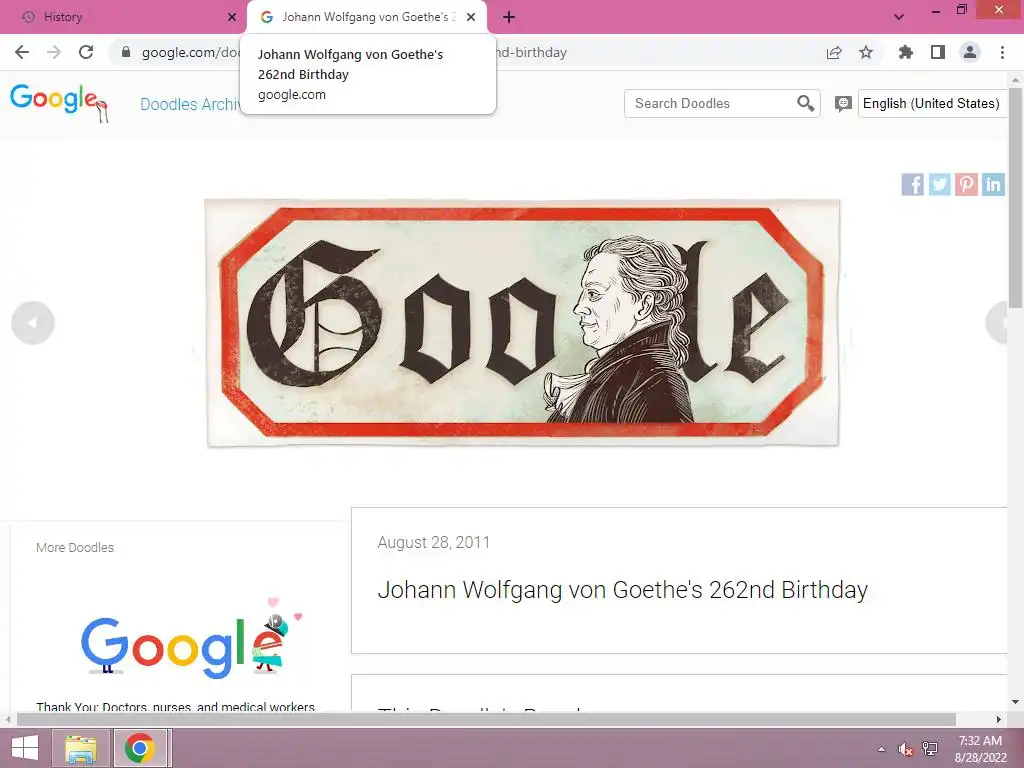Click the More Doodles label

point(75,547)
